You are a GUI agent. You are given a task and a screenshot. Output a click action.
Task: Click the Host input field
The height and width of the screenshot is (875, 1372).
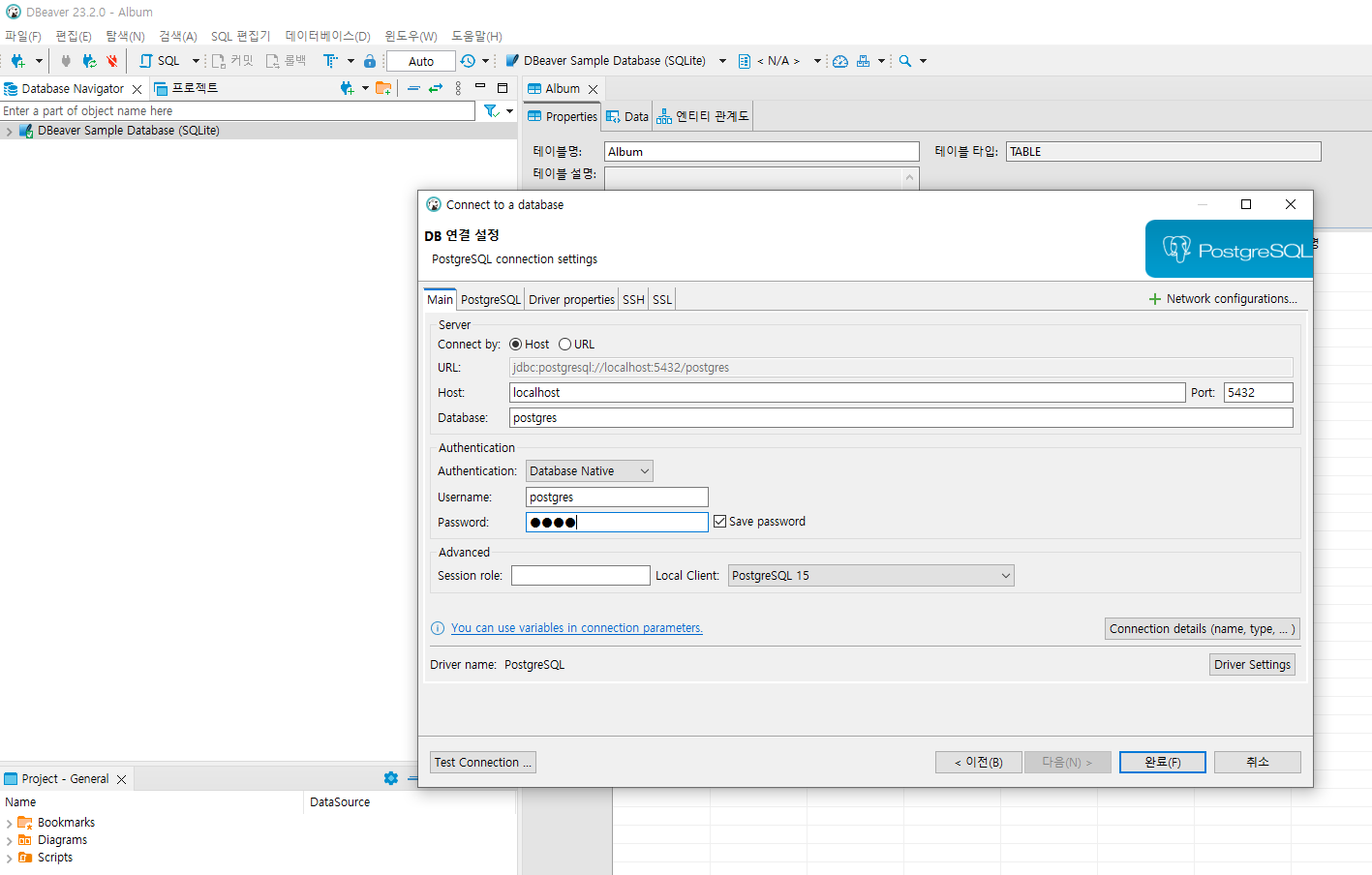click(847, 393)
